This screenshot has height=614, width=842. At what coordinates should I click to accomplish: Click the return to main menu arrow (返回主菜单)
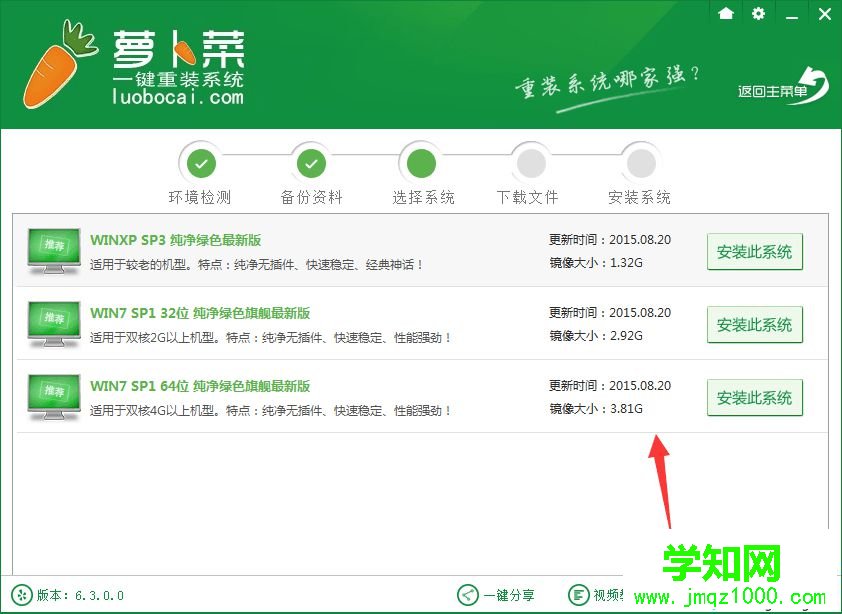[783, 86]
